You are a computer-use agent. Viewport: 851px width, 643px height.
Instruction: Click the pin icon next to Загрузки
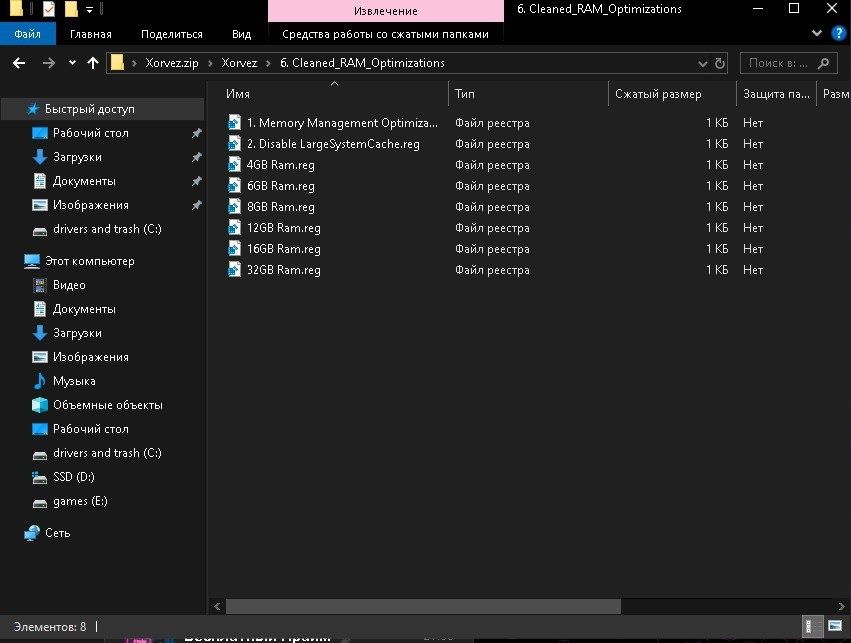196,157
